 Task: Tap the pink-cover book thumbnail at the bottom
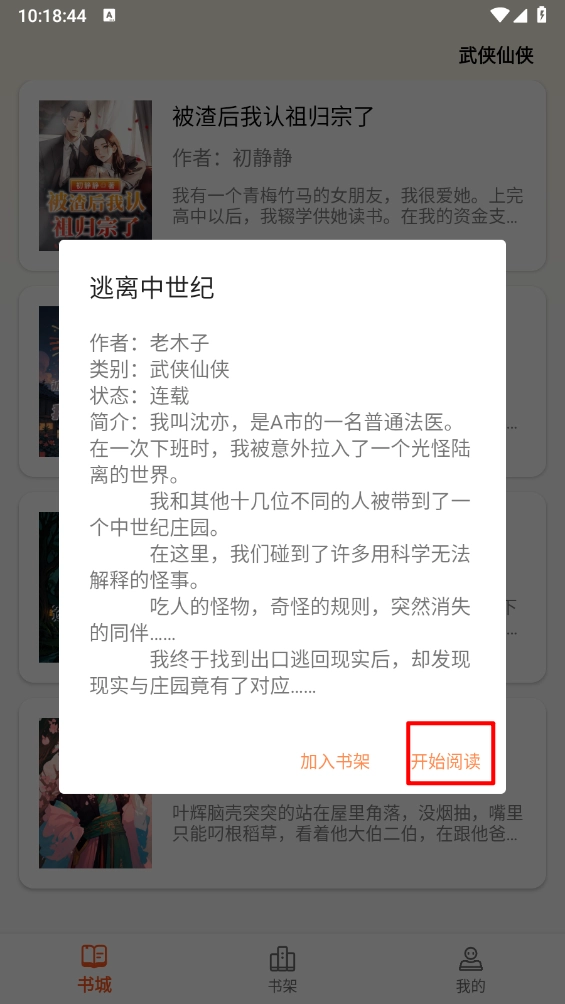click(95, 831)
